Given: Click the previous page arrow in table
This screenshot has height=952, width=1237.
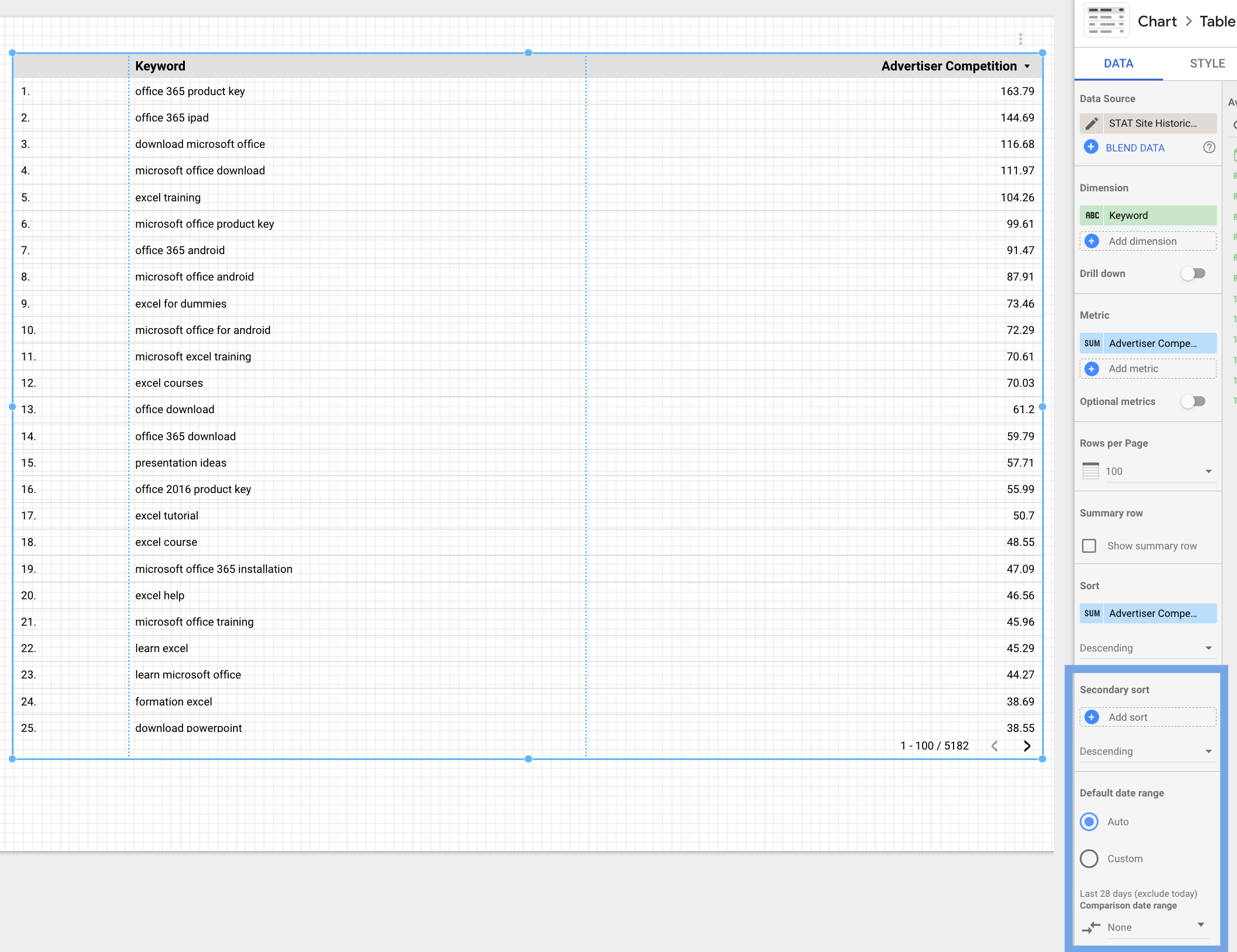Looking at the screenshot, I should coord(995,745).
